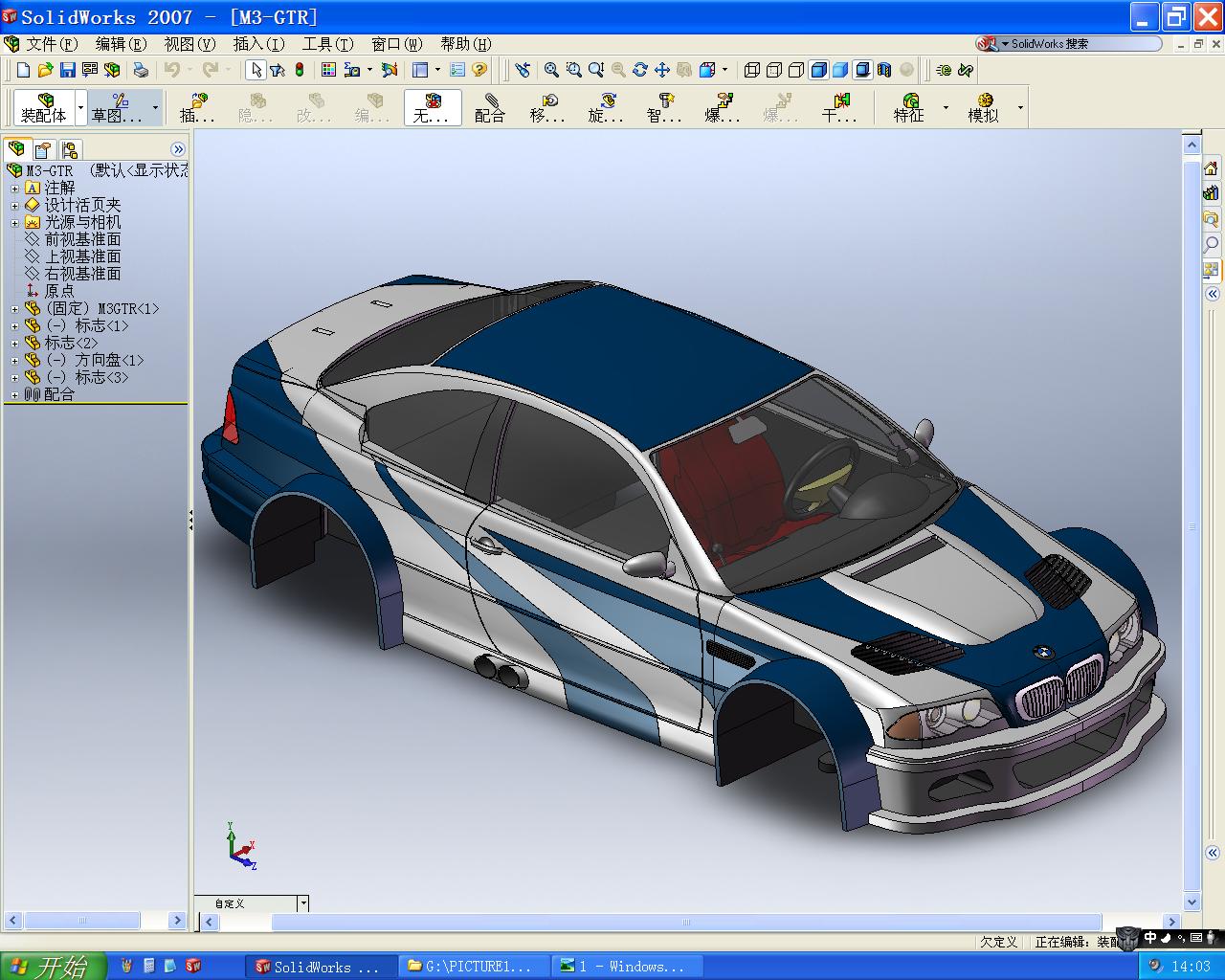Select the Move Component (移...) tool
The height and width of the screenshot is (980, 1225).
tap(548, 107)
